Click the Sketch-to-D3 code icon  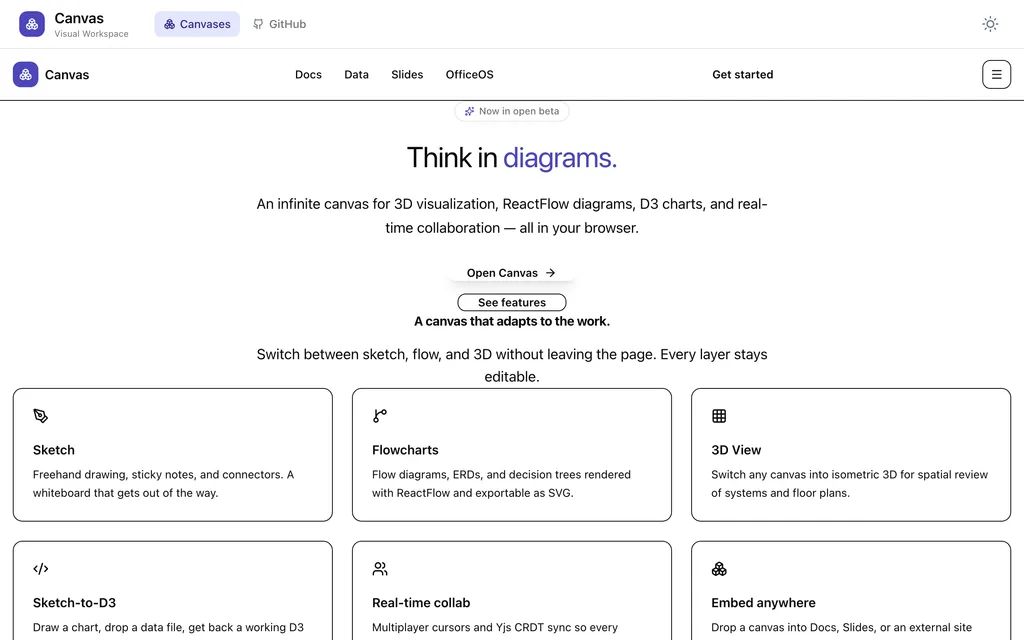(40, 569)
